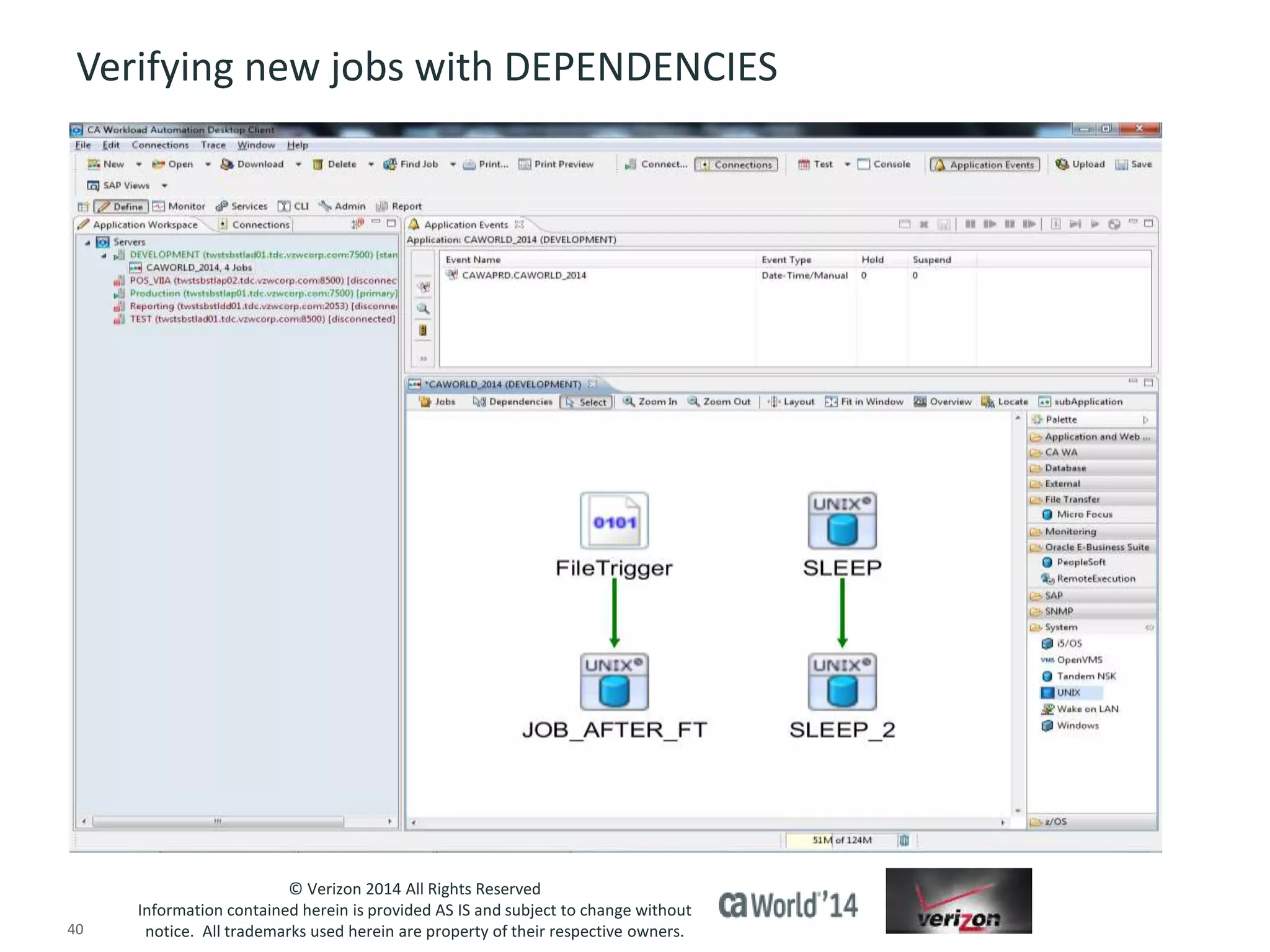
Task: Expand the SAP Views dropdown arrow
Action: [164, 186]
